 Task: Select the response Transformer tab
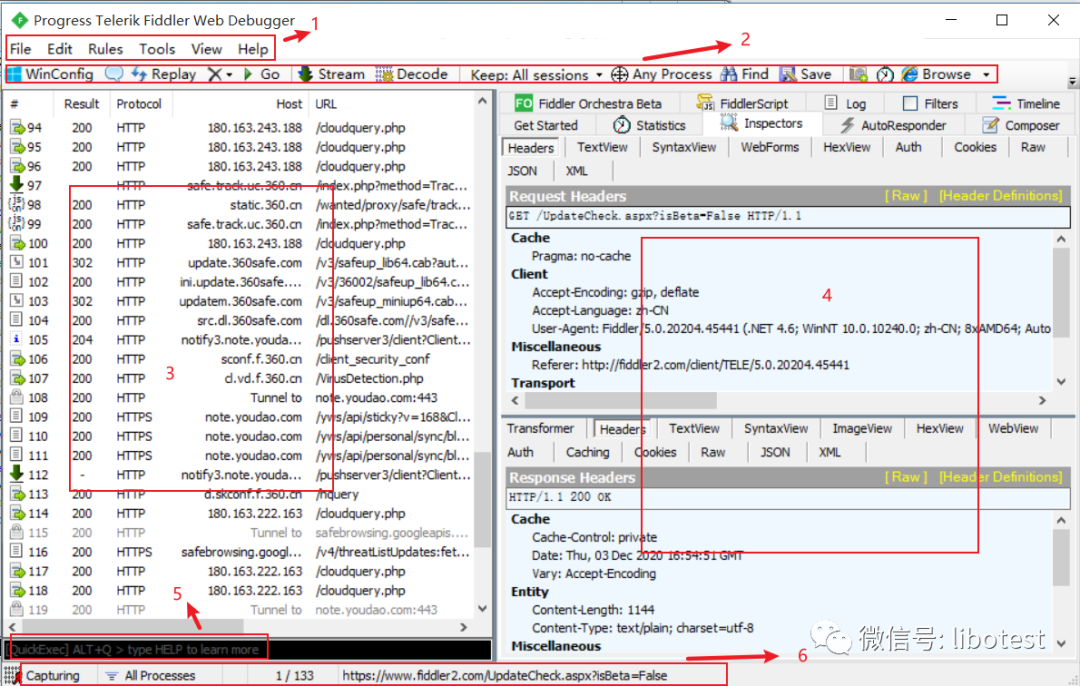[540, 428]
